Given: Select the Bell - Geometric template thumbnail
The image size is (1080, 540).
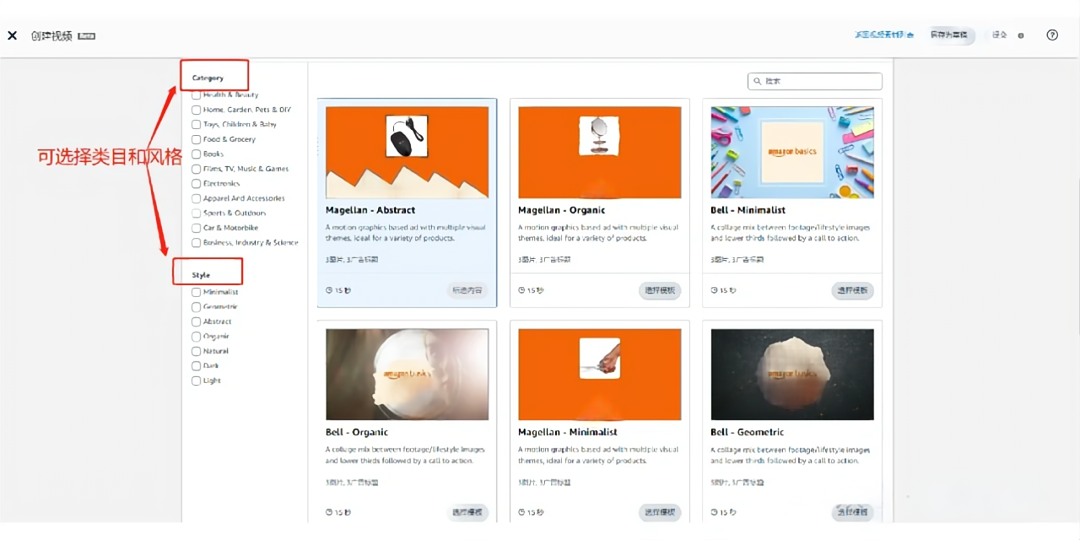Looking at the screenshot, I should pyautogui.click(x=792, y=375).
